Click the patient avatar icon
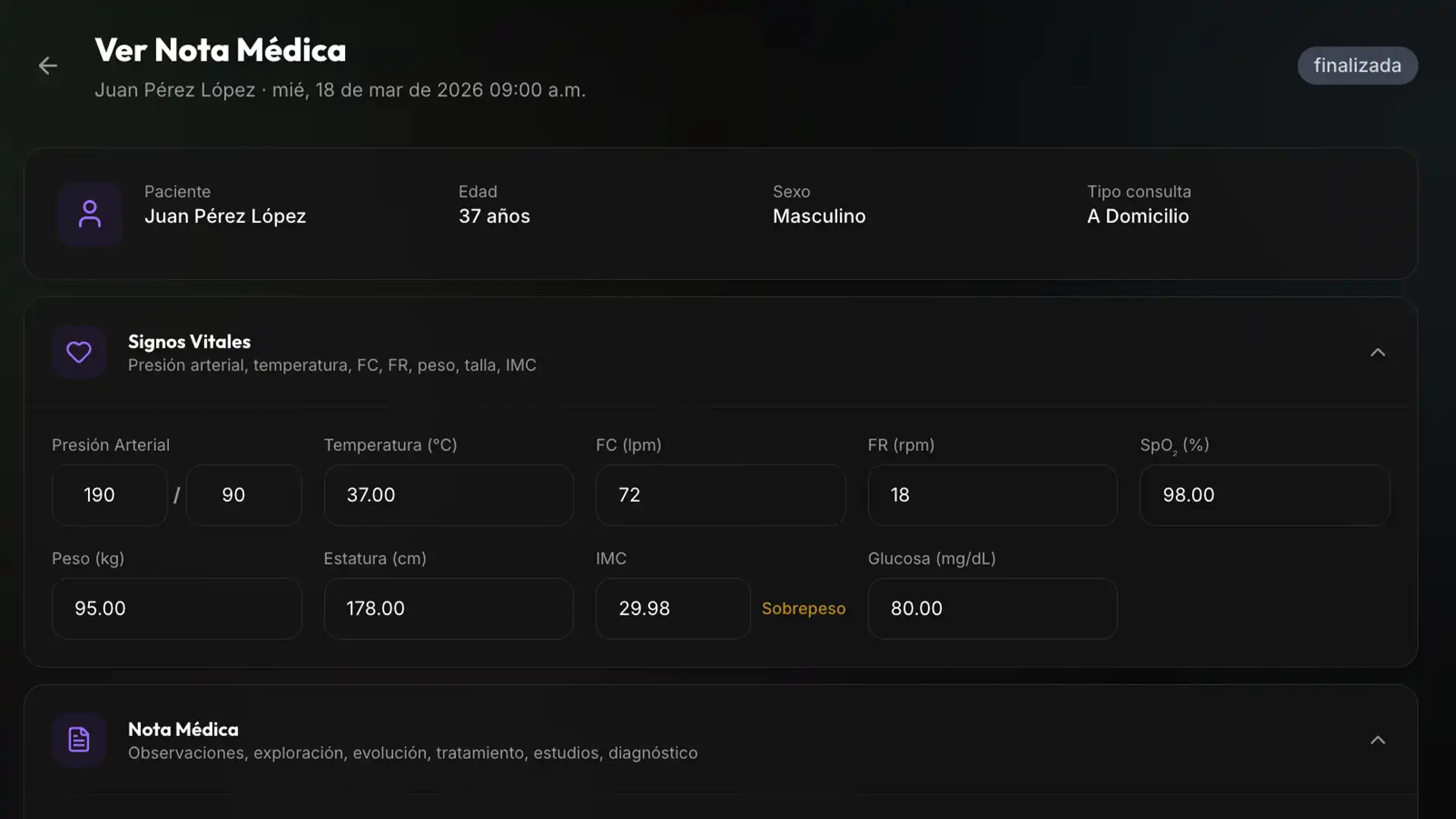 [89, 214]
